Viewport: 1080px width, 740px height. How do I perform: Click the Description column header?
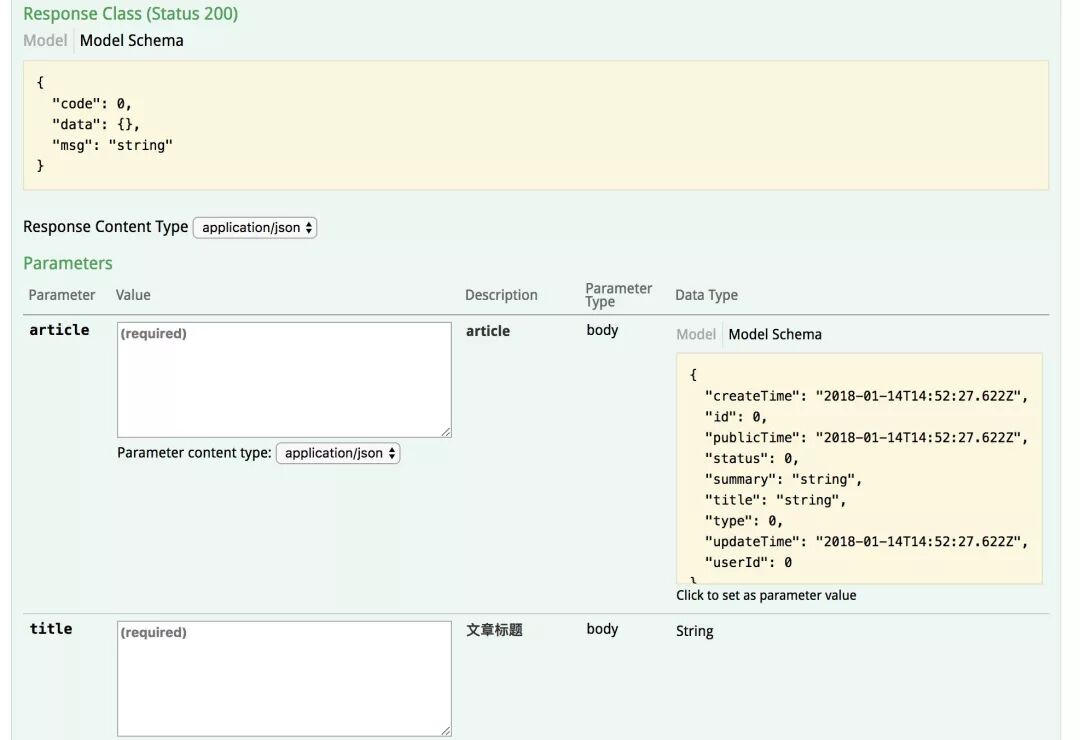click(501, 295)
